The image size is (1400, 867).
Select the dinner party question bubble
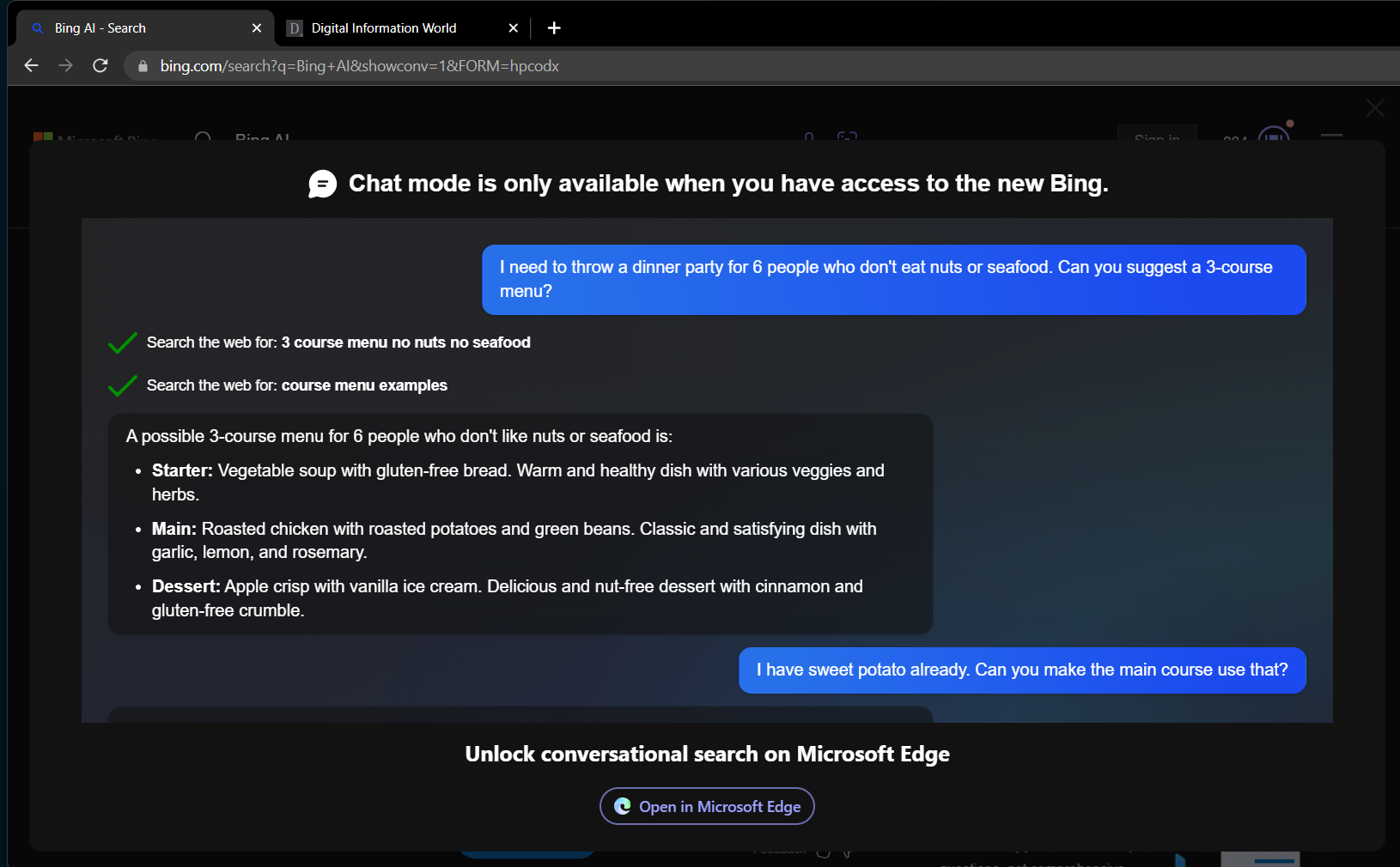coord(893,279)
